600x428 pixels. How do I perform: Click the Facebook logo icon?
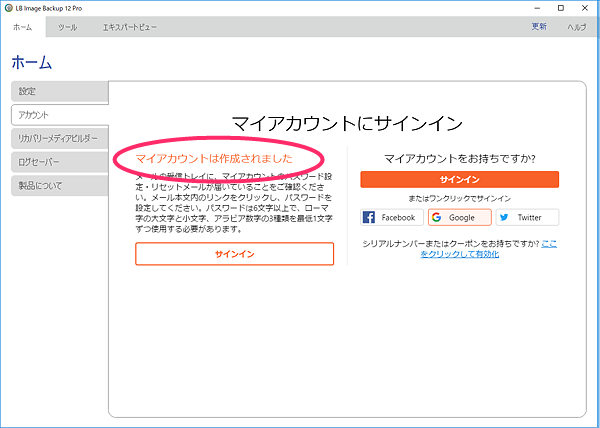pos(368,217)
